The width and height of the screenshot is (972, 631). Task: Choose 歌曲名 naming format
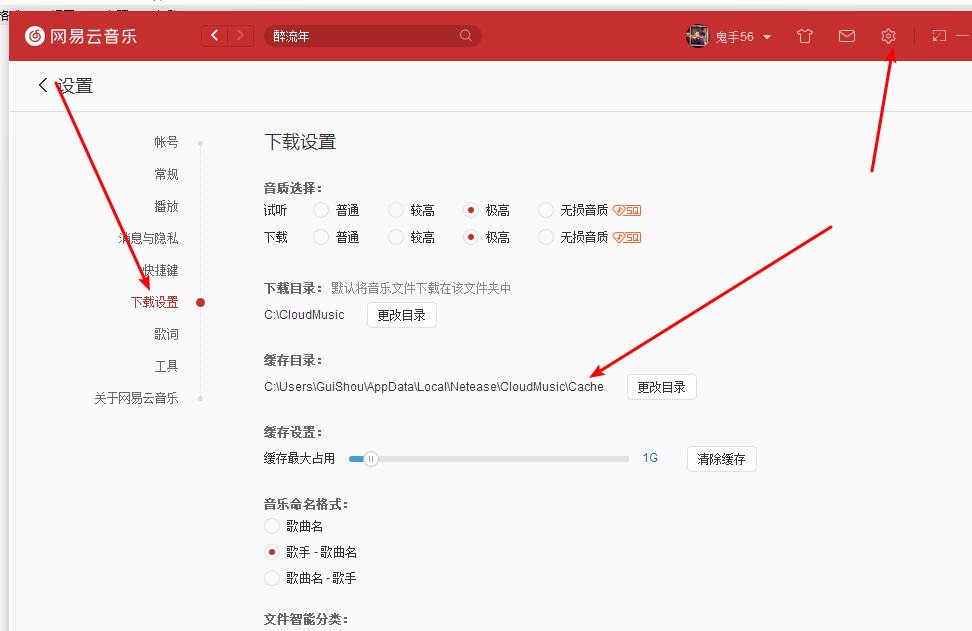272,526
